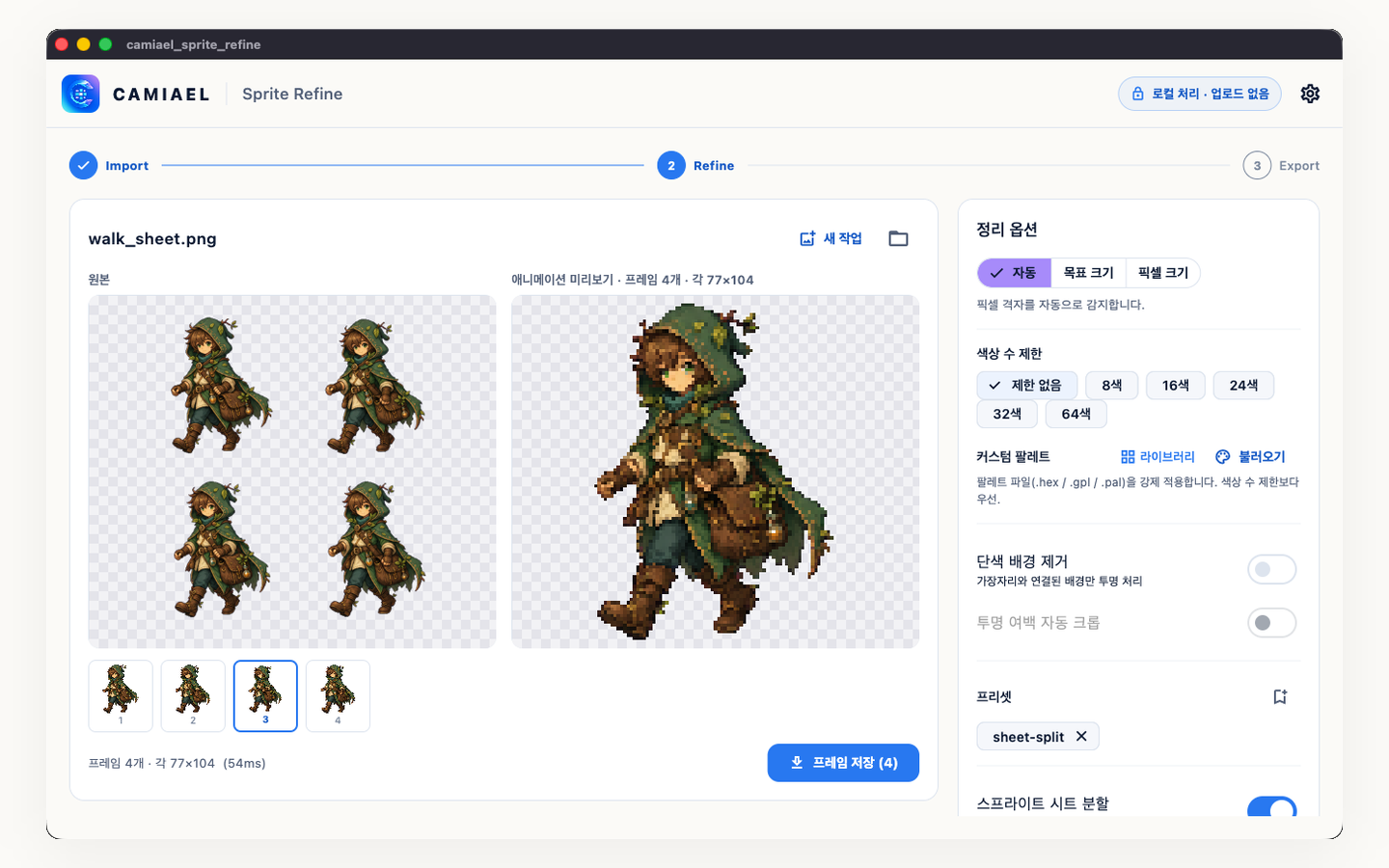The width and height of the screenshot is (1389, 868).
Task: Select frame thumbnail 3
Action: [x=265, y=696]
